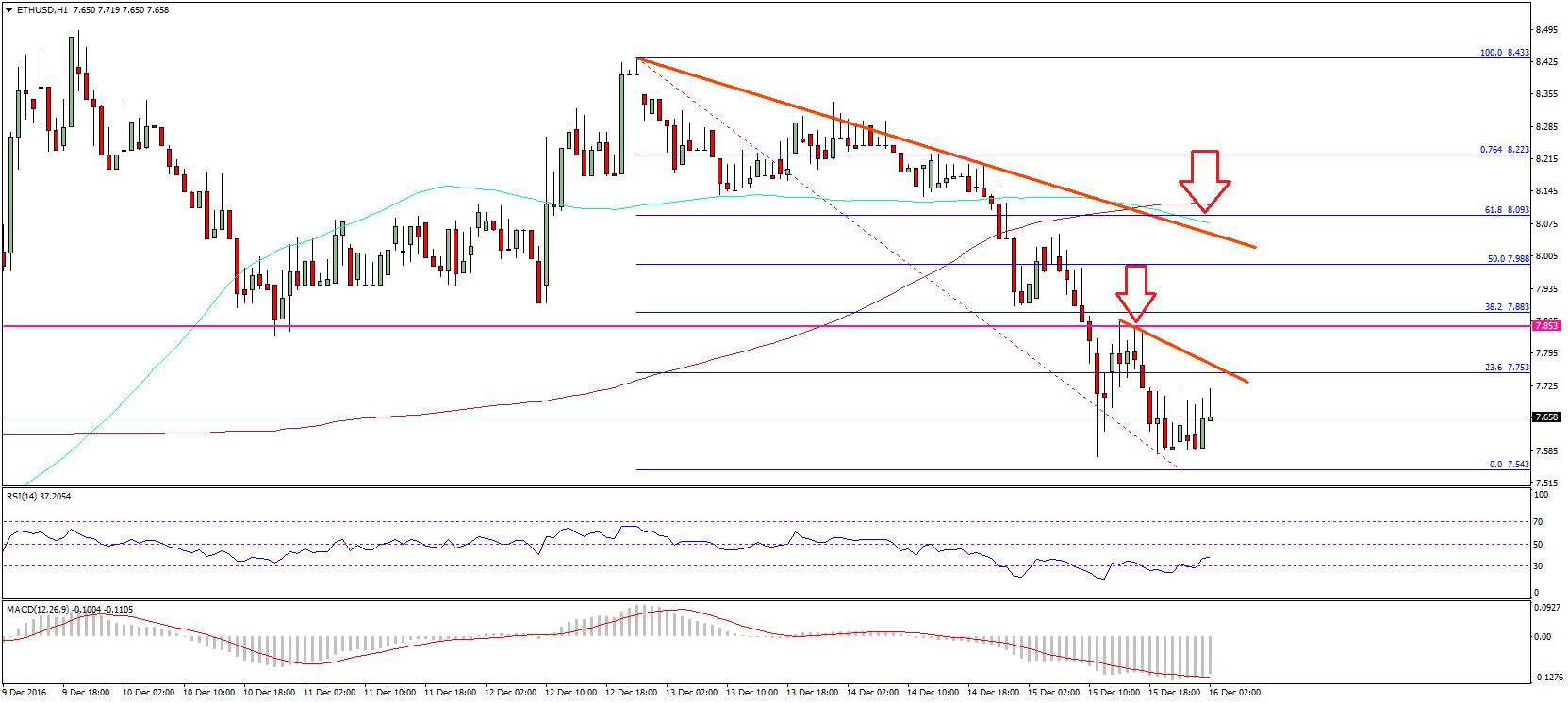Viewport: 1568px width, 703px height.
Task: Click the 11 Dec 02:00 time label
Action: click(x=330, y=693)
